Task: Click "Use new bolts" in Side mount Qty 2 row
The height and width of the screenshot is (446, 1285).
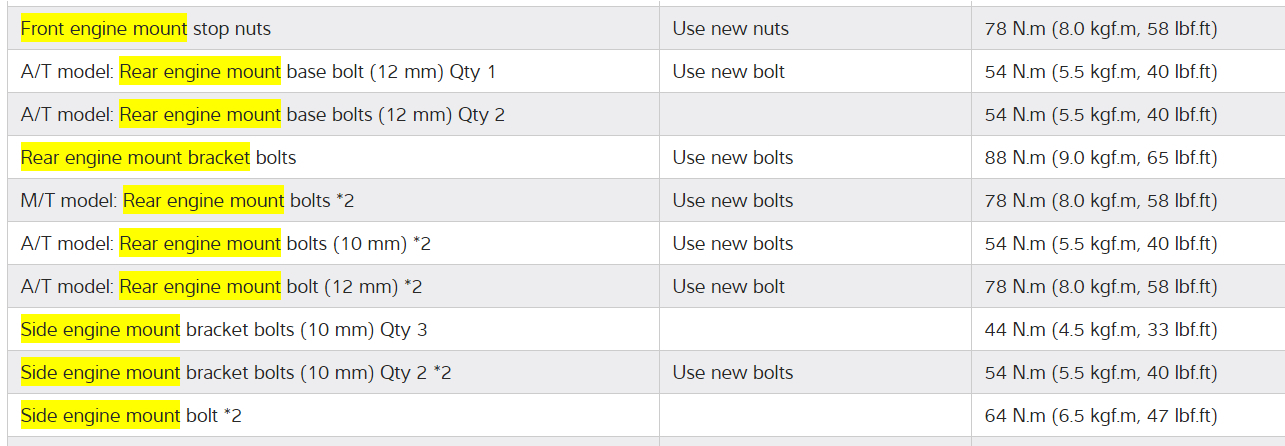Action: point(732,373)
